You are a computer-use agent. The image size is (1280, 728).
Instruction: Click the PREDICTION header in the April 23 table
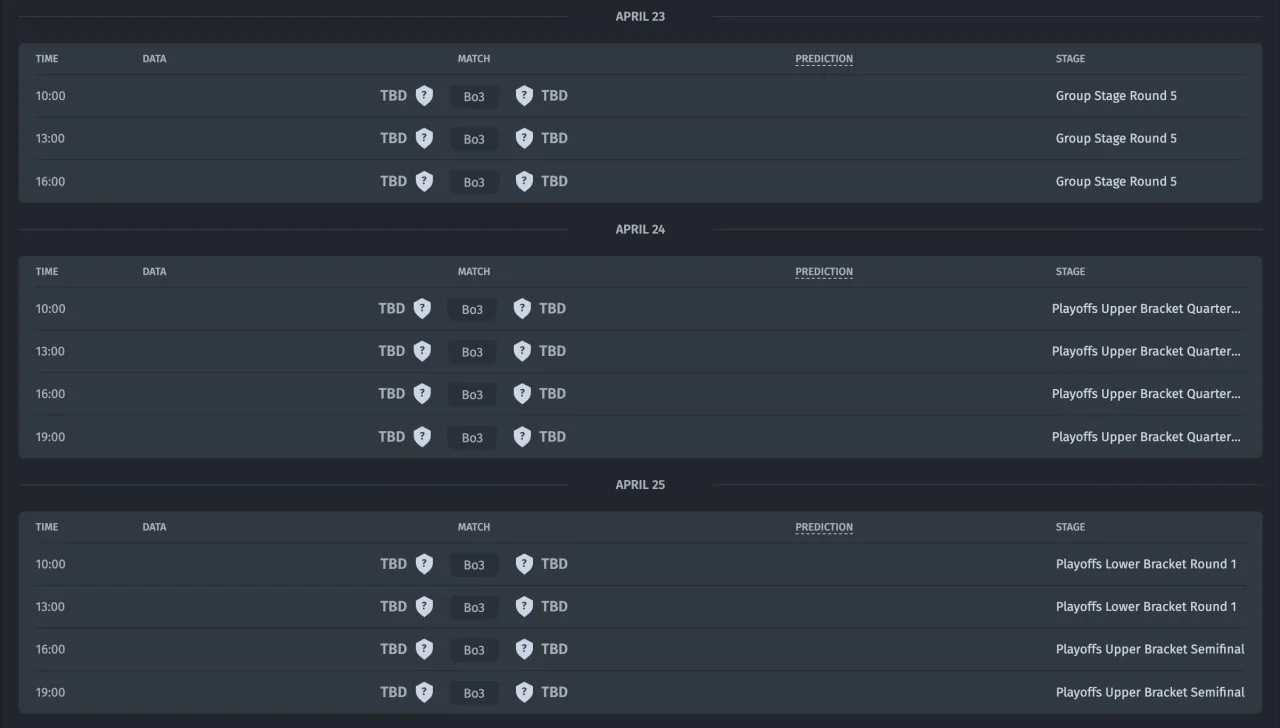click(824, 59)
